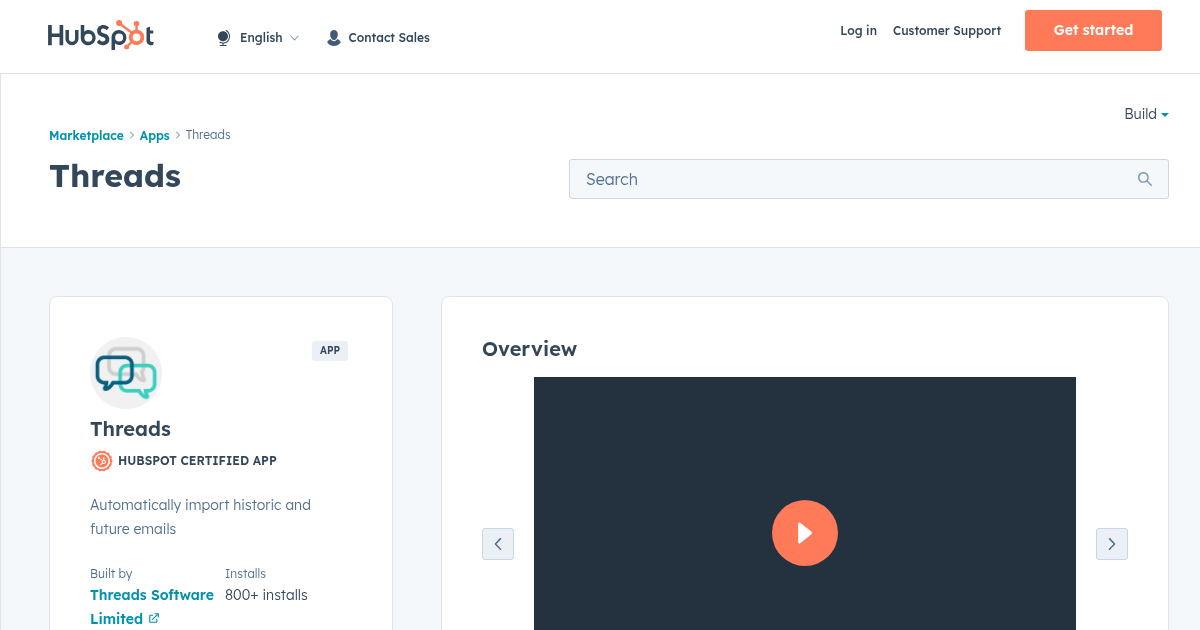Image resolution: width=1200 pixels, height=630 pixels.
Task: Click the HubSpot certified badge icon
Action: point(102,461)
